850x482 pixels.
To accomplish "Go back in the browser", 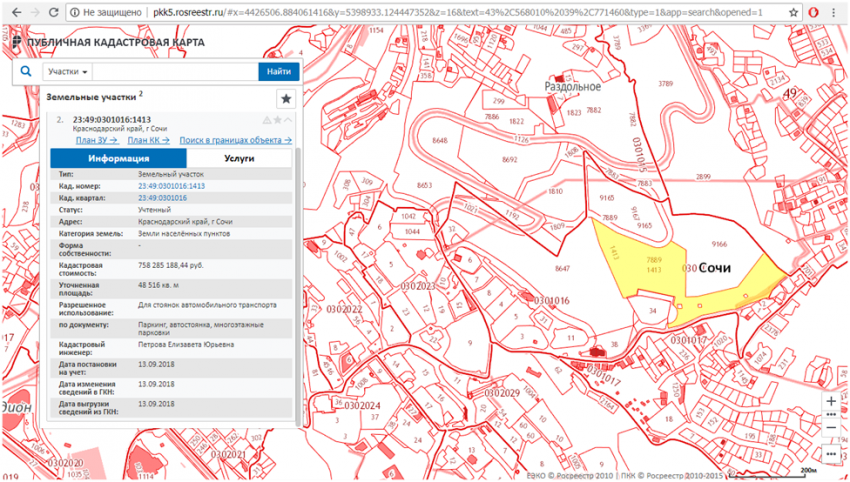I will pos(17,12).
